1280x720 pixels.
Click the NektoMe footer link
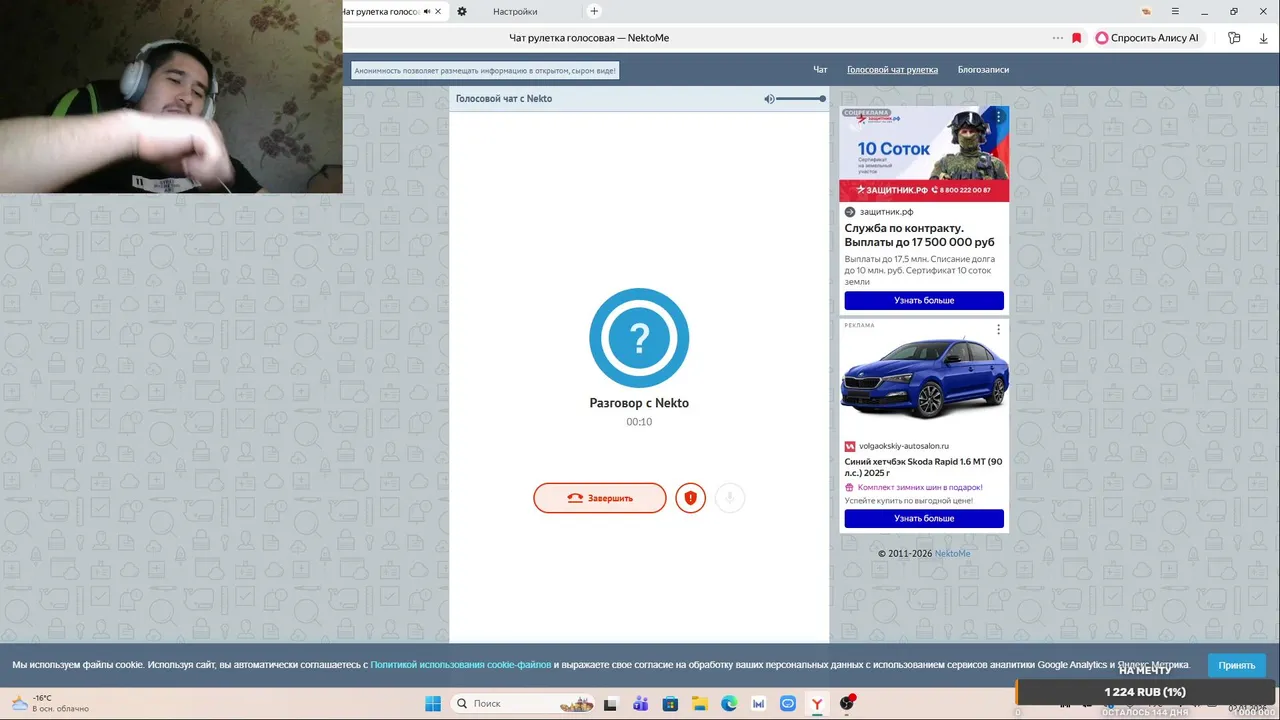pyautogui.click(x=952, y=553)
